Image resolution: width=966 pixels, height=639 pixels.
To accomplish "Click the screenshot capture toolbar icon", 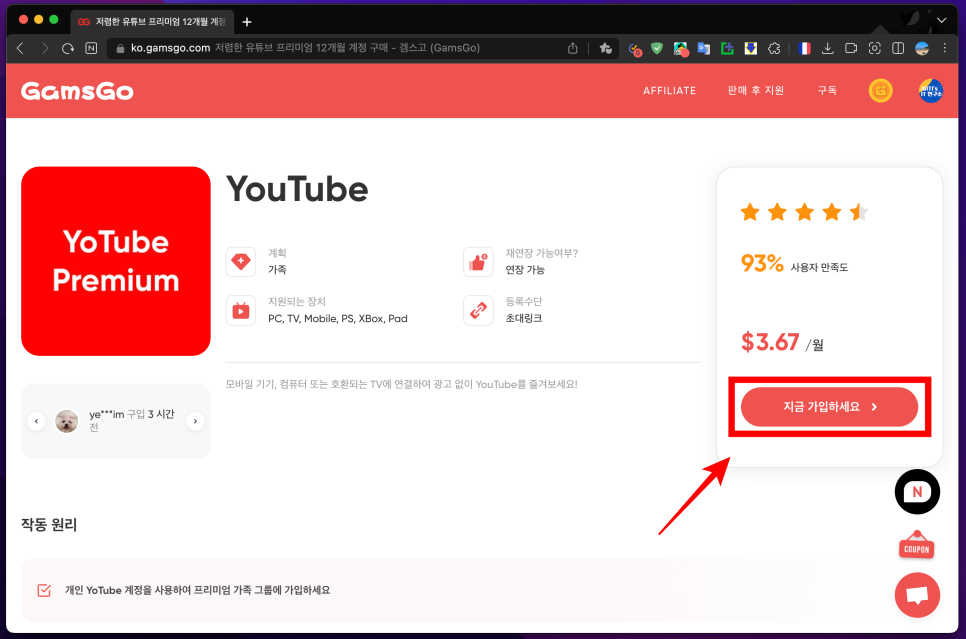I will coord(874,48).
